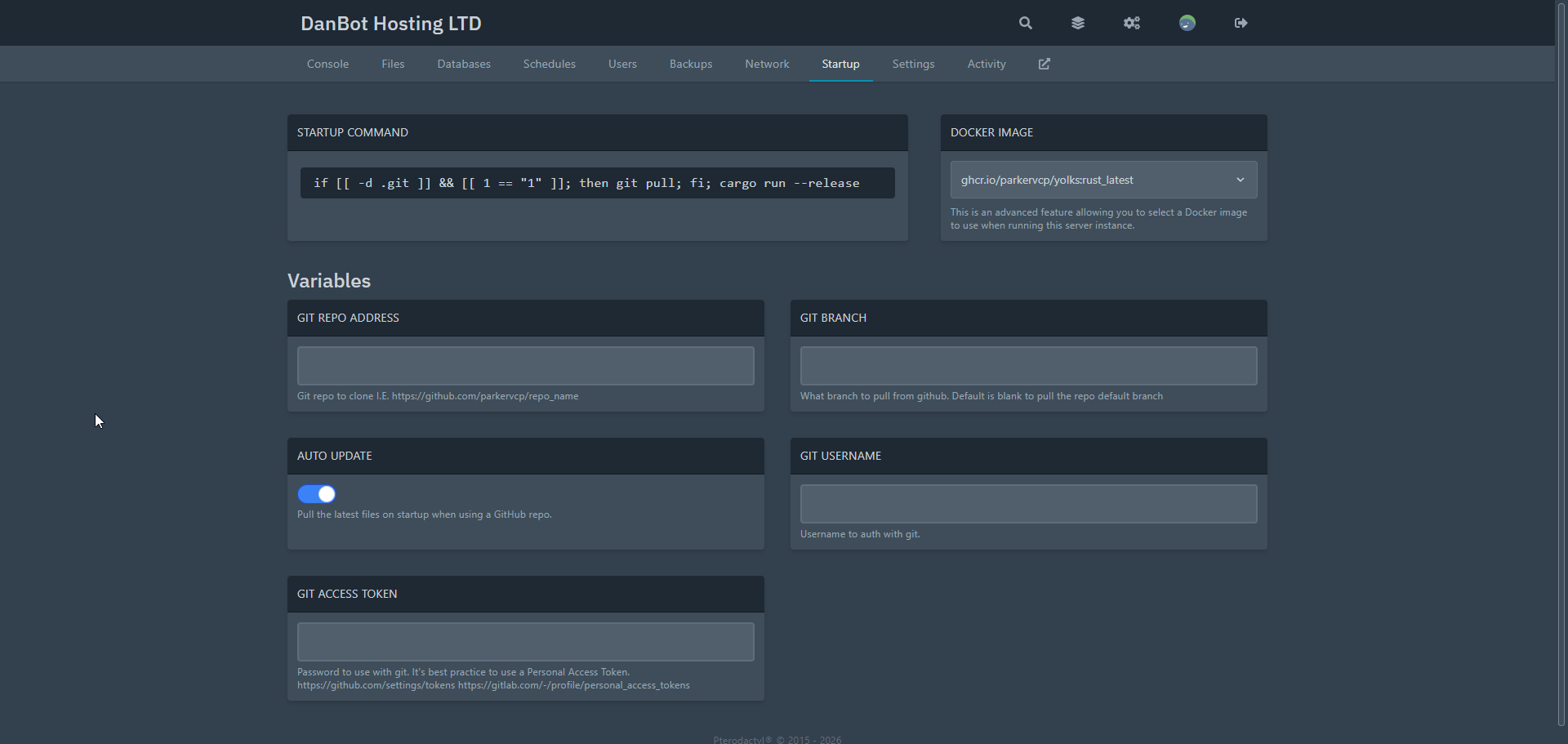The width and height of the screenshot is (1568, 744).
Task: Click the GitHub personal access tokens link
Action: (x=375, y=685)
